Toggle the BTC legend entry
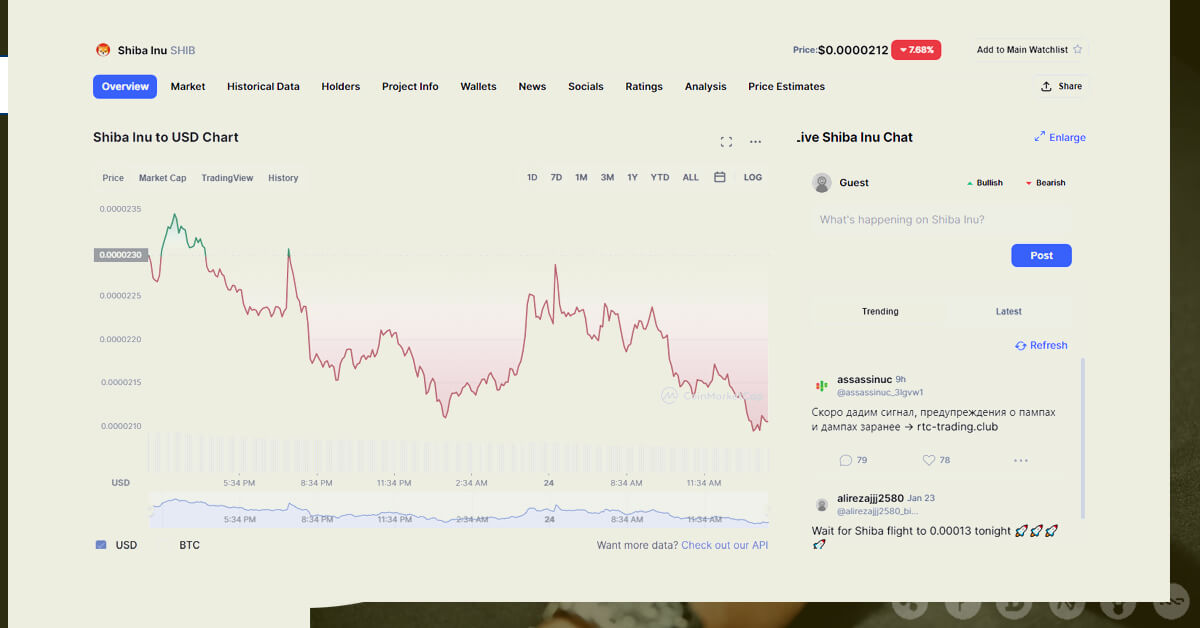Image resolution: width=1200 pixels, height=628 pixels. 190,545
